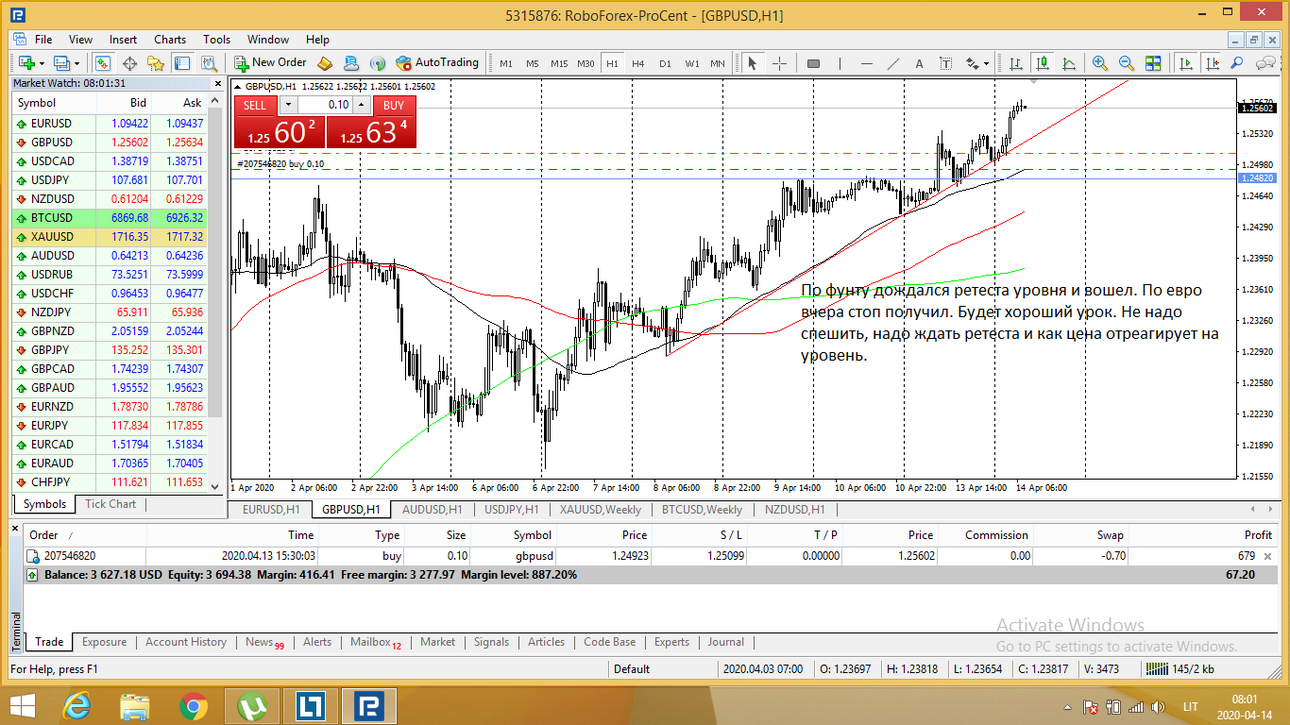The width and height of the screenshot is (1290, 725).
Task: Click the tile windows icon
Action: [x=1153, y=63]
